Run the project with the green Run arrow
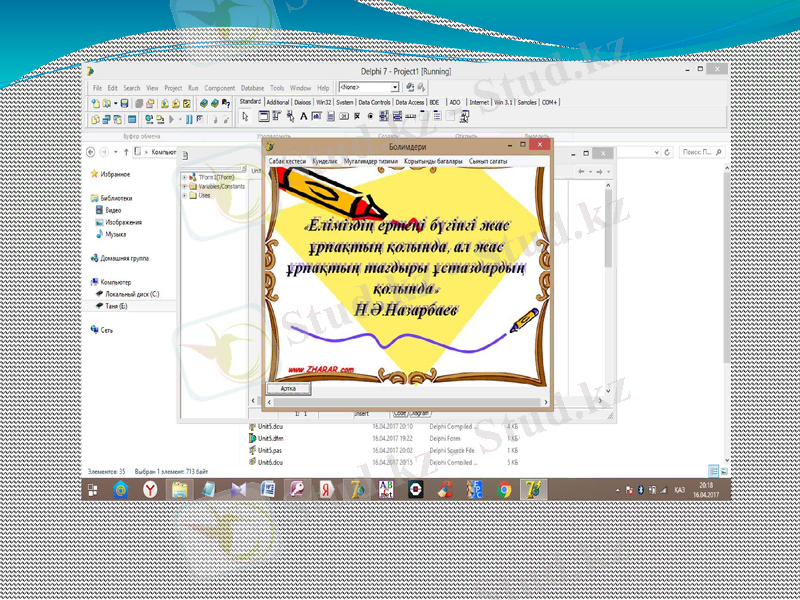The height and width of the screenshot is (600, 800). [x=172, y=118]
